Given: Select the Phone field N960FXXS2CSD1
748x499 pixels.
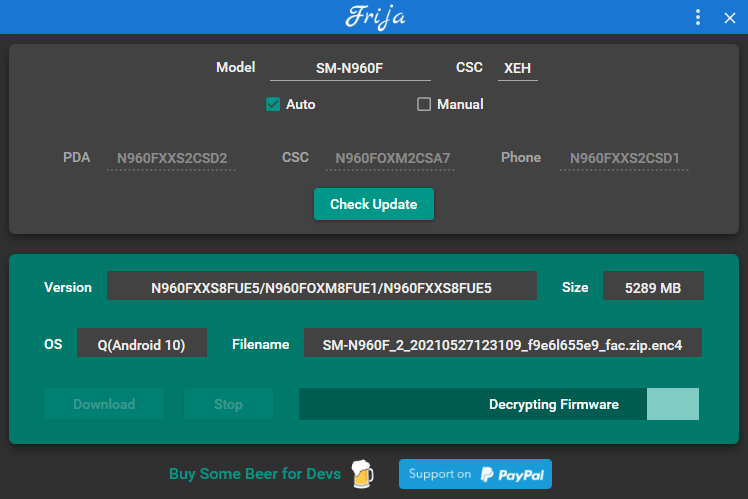Looking at the screenshot, I should pos(624,158).
